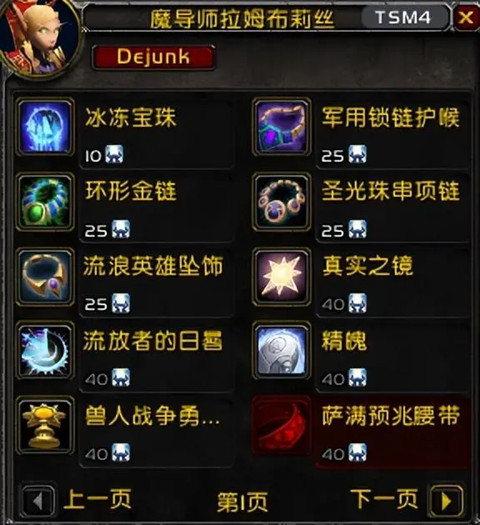Click the 真实之镜 mirror star icon
The width and height of the screenshot is (480, 525).
282,277
